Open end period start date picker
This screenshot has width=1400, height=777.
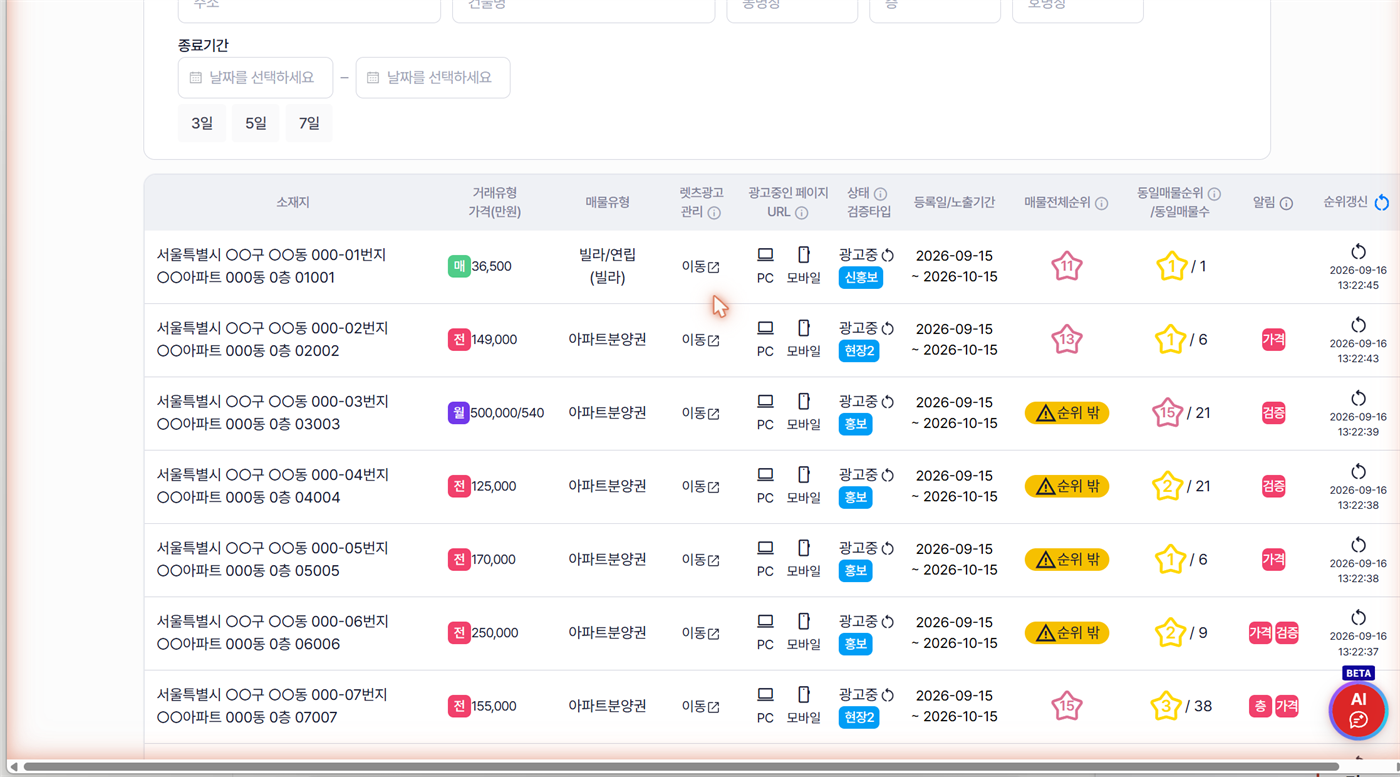(x=255, y=77)
